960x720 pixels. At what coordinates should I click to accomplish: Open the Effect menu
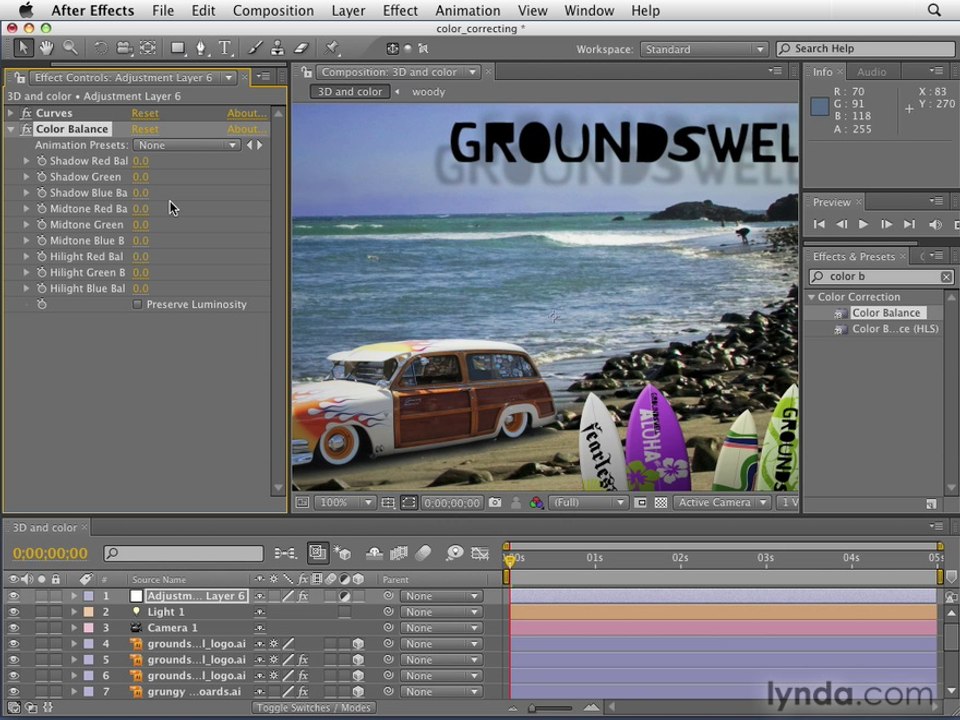tap(400, 10)
